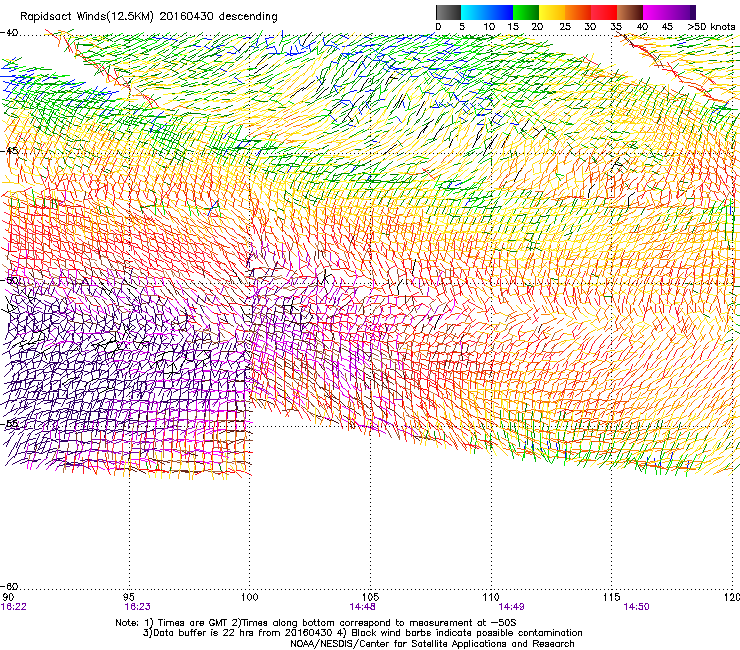
Task: Click the purple time stamp '14:48'
Action: [x=362, y=607]
